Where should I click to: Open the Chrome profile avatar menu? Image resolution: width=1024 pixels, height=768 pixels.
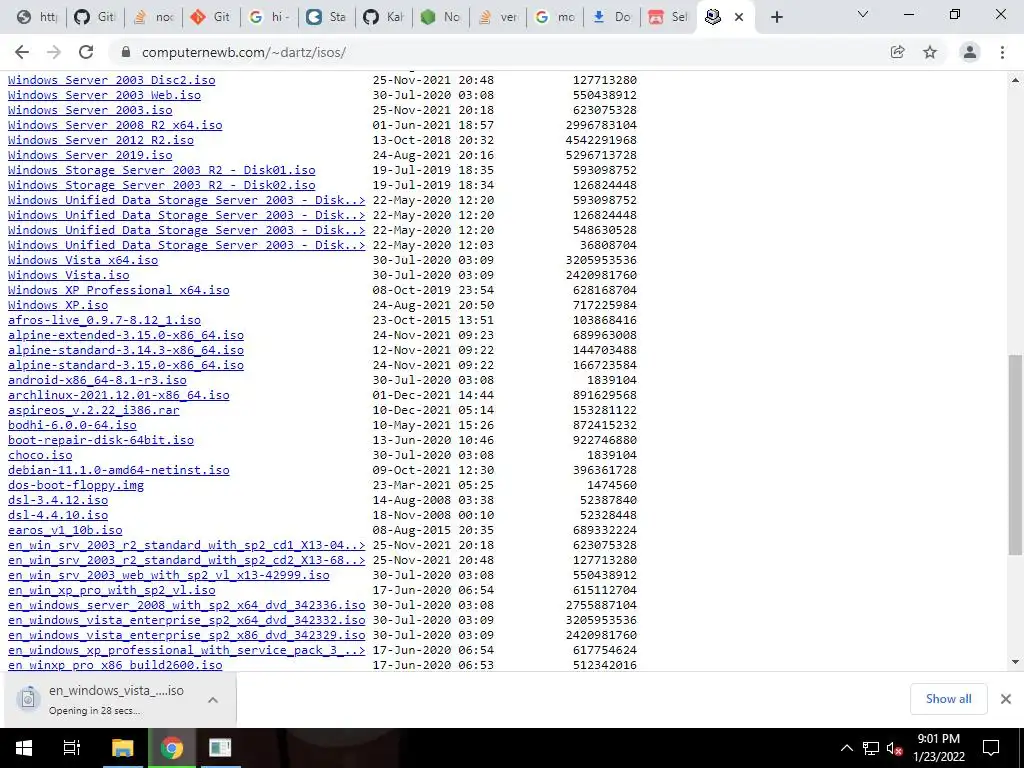(x=970, y=52)
